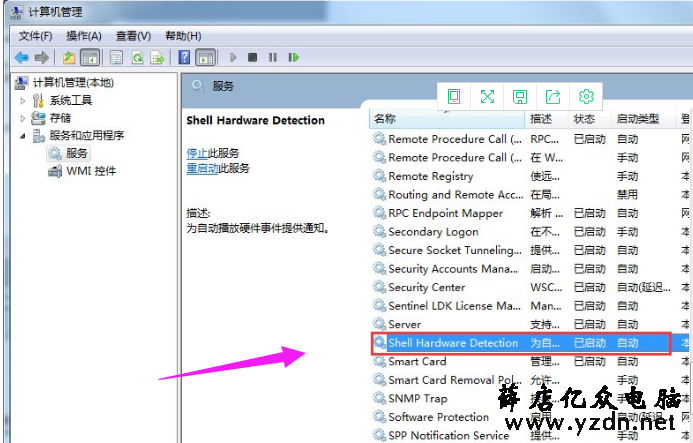Sort by the 描述 column header
Image resolution: width=693 pixels, height=443 pixels.
tap(546, 119)
